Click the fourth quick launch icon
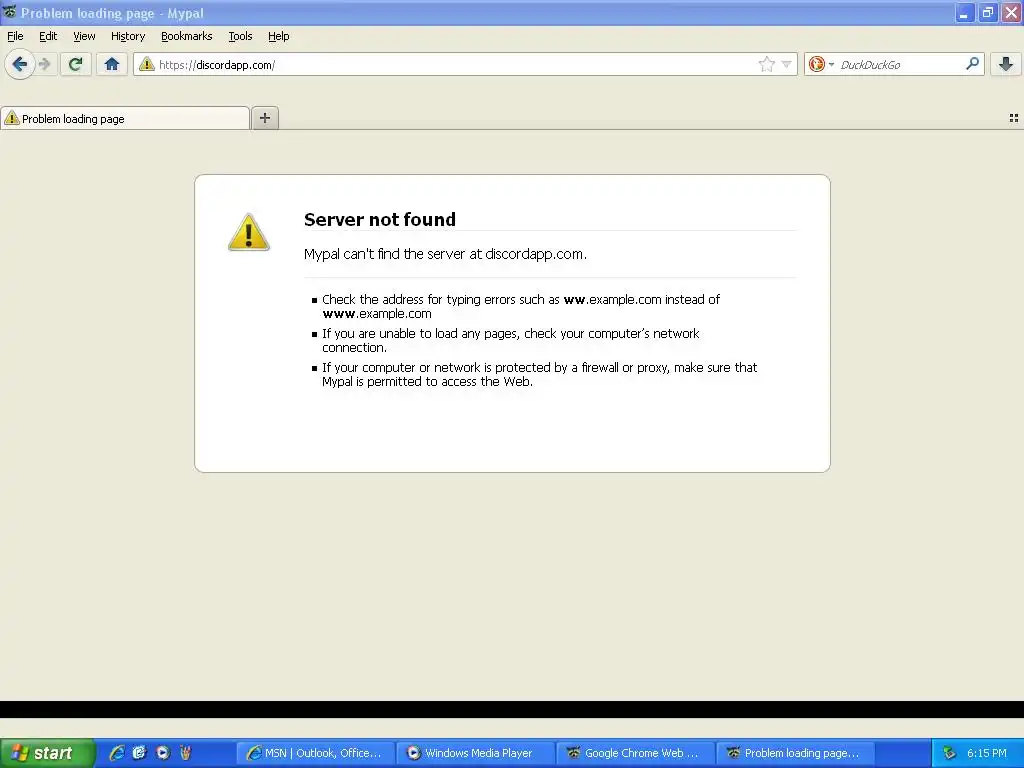The height and width of the screenshot is (768, 1024). (x=185, y=753)
